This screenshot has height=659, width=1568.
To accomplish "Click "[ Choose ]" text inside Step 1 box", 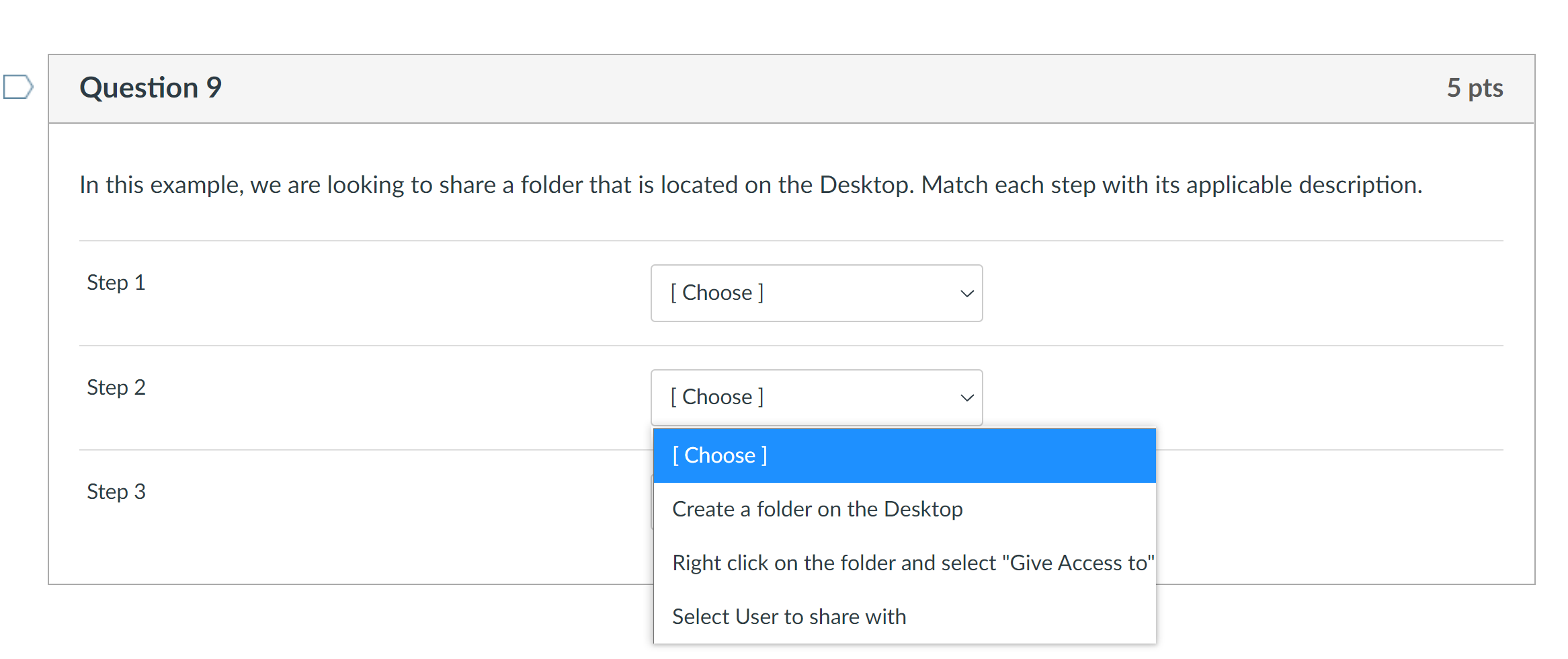I will click(717, 293).
